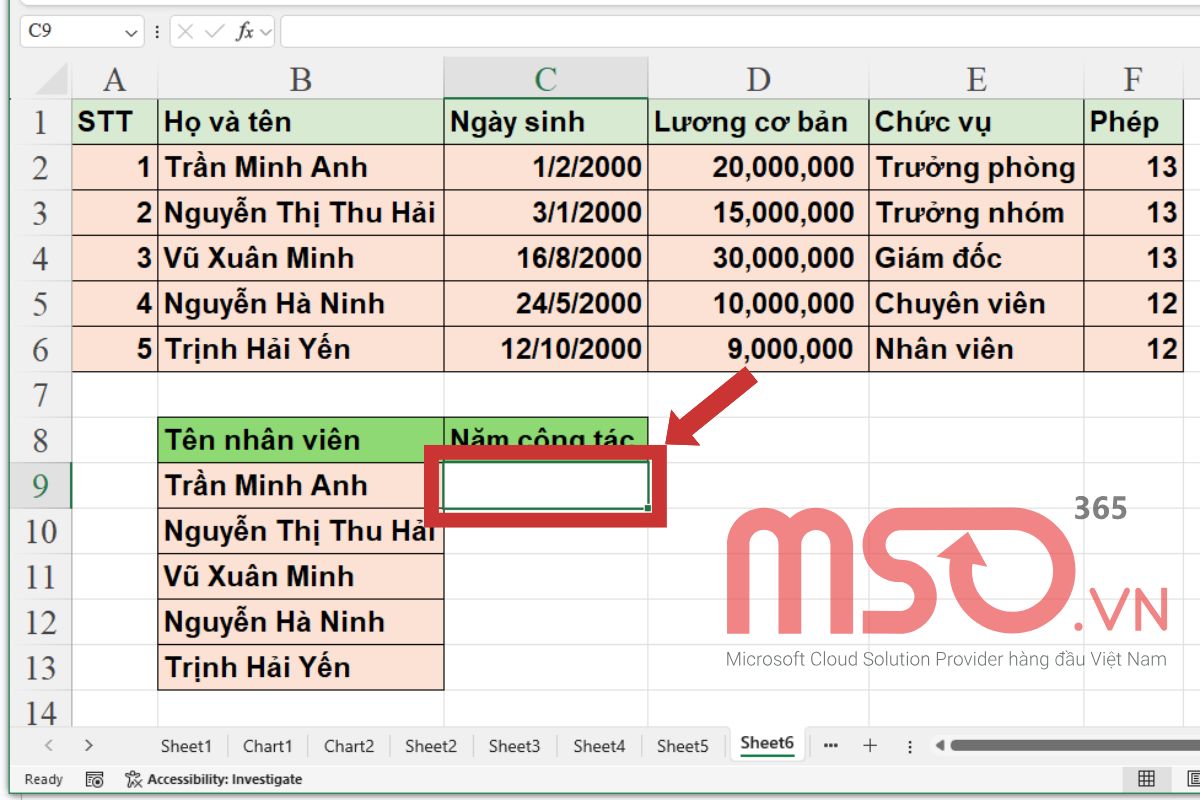
Task: Select salary cell 30,000,000
Action: coord(759,258)
